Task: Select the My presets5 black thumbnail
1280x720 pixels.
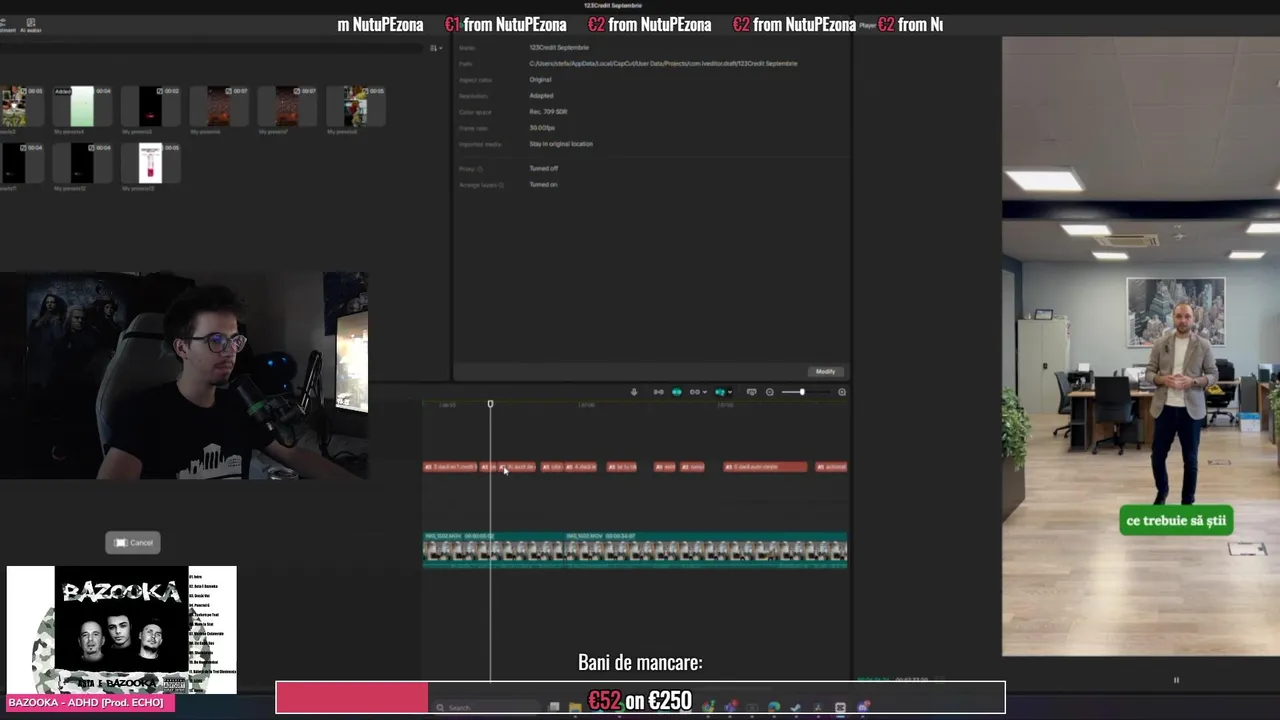Action: (x=150, y=106)
